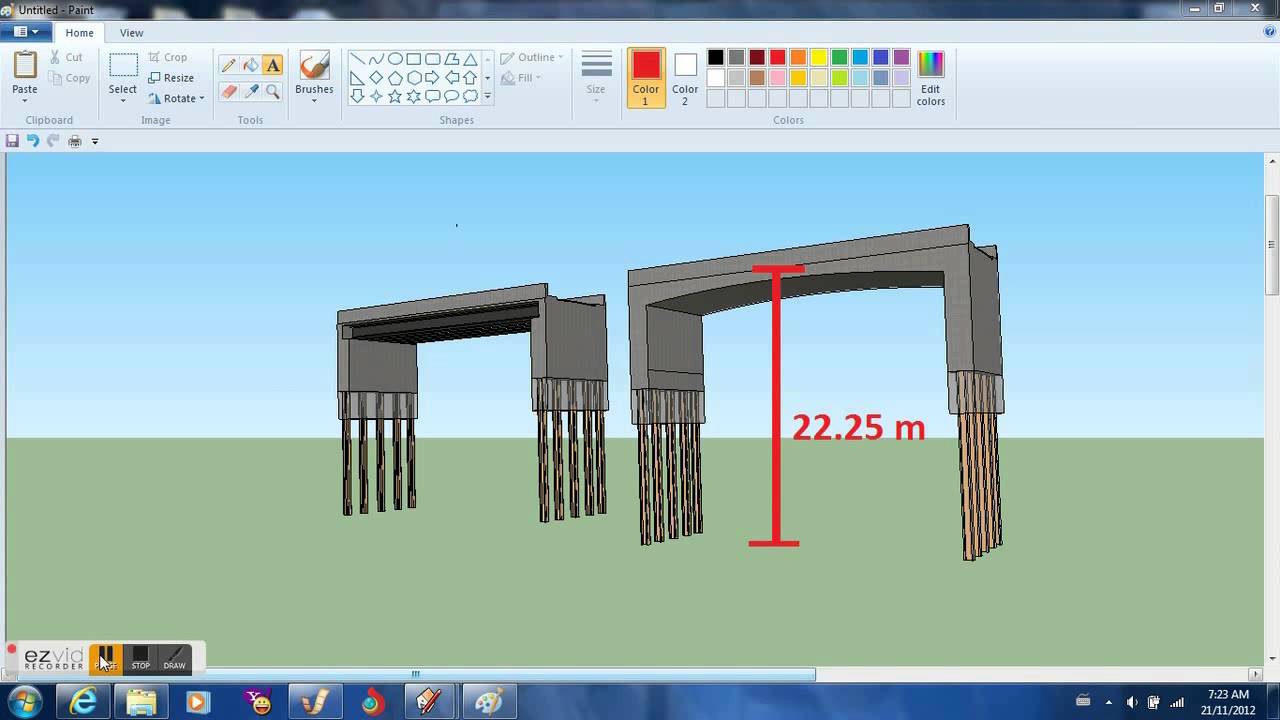This screenshot has height=720, width=1280.
Task: Switch to the View ribbon tab
Action: 131,32
